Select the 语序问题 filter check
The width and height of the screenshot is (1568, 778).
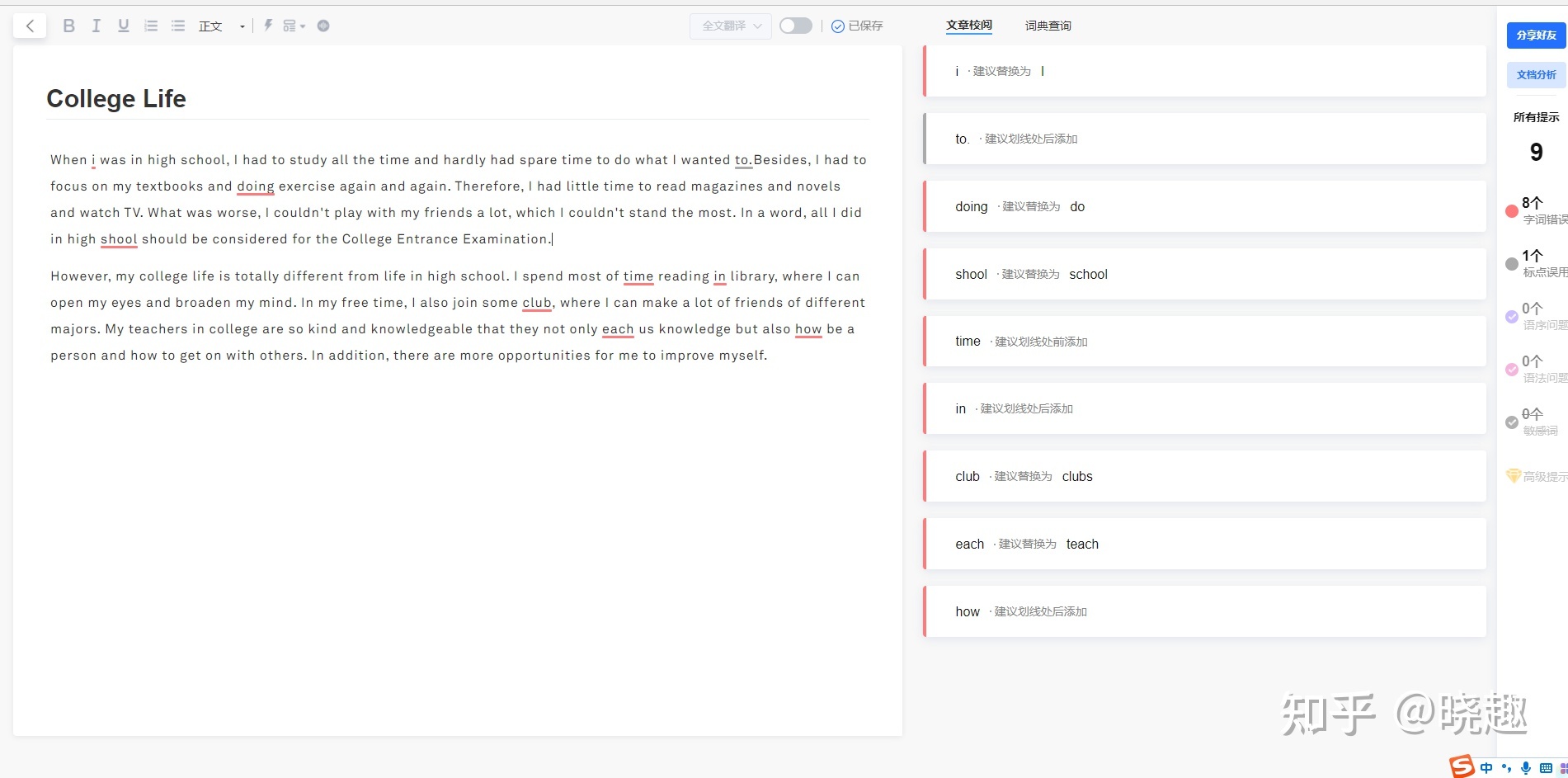[1512, 317]
